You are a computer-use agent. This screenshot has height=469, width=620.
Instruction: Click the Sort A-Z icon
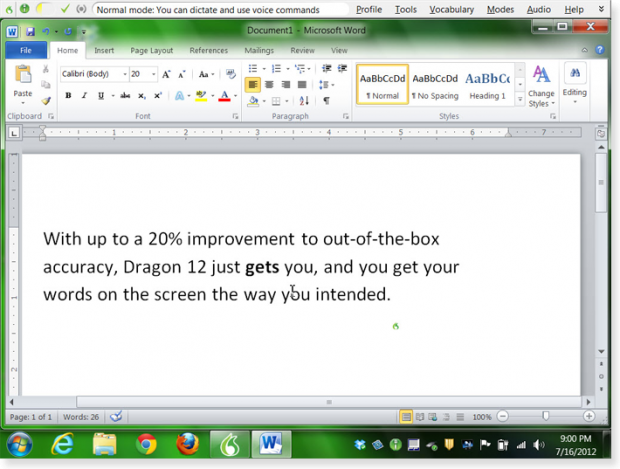click(x=304, y=101)
